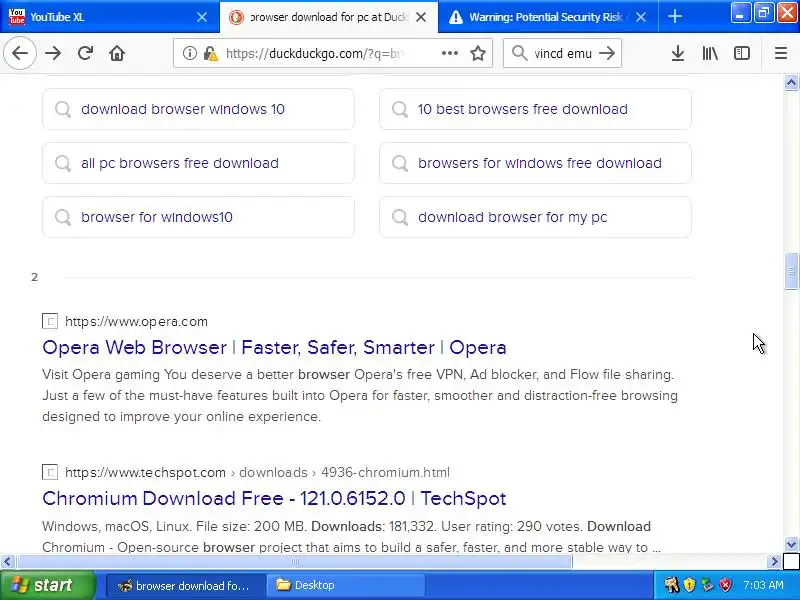
Task: Click the horizontal scrollbar thumb
Action: [295, 562]
